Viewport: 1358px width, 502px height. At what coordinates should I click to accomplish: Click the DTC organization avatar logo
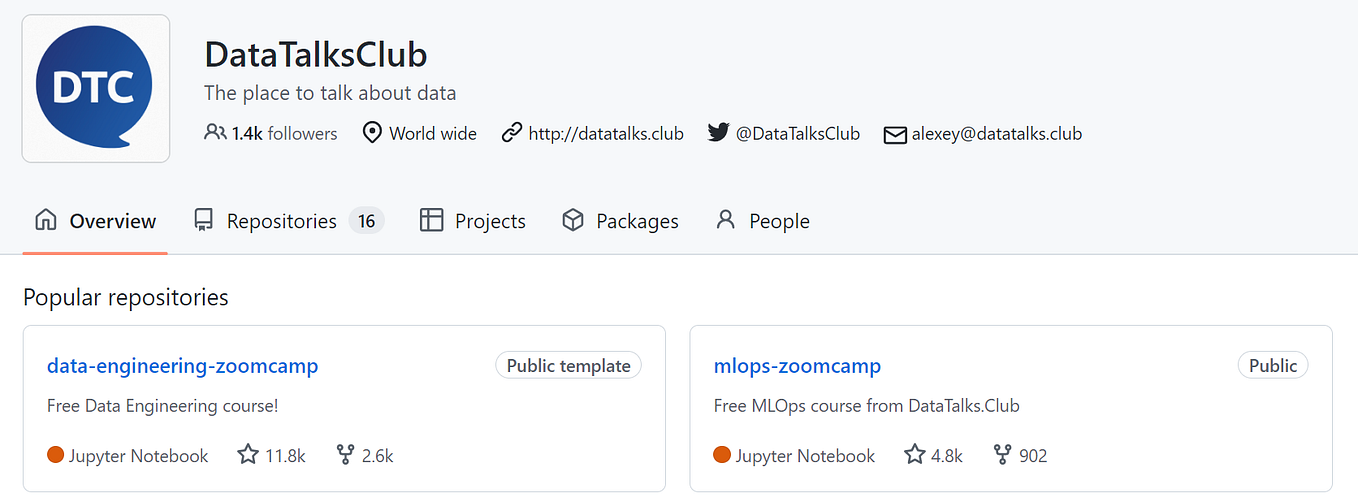coord(96,88)
